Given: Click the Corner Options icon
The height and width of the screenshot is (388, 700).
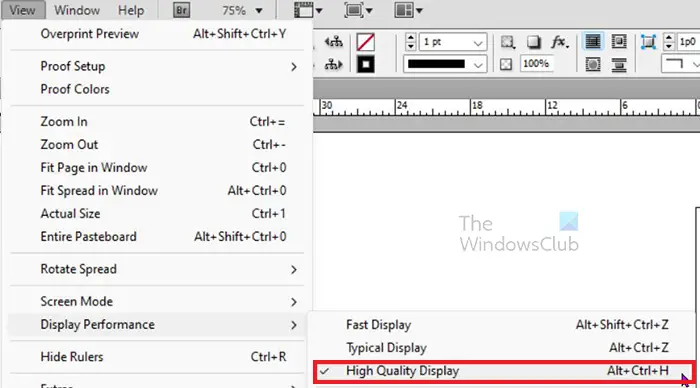Looking at the screenshot, I should (x=648, y=42).
